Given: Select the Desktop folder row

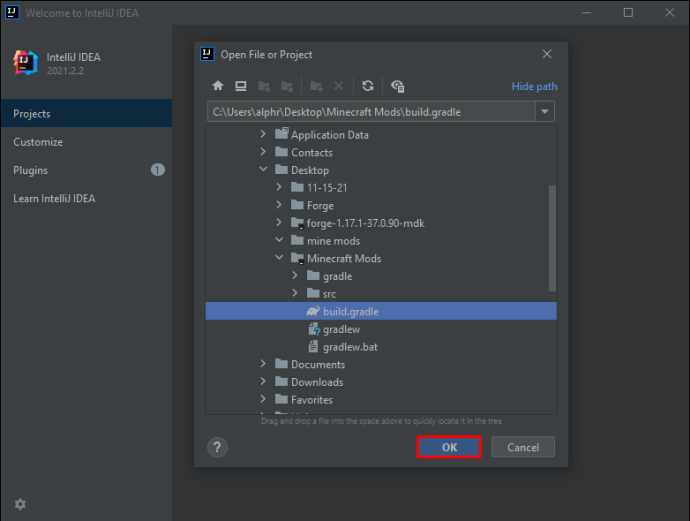Looking at the screenshot, I should pos(381,170).
